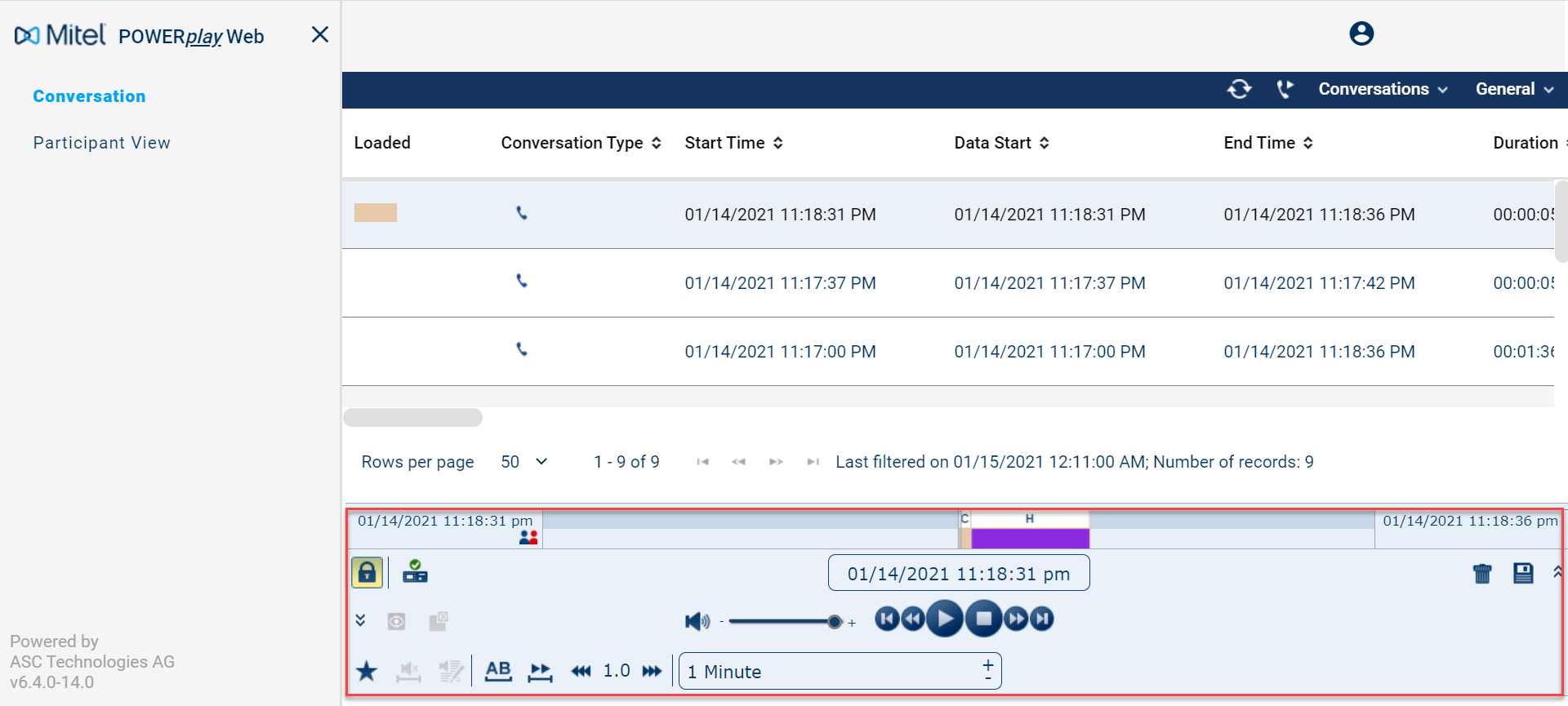The width and height of the screenshot is (1568, 706).
Task: Increase playback speed with triple arrows
Action: pos(652,671)
